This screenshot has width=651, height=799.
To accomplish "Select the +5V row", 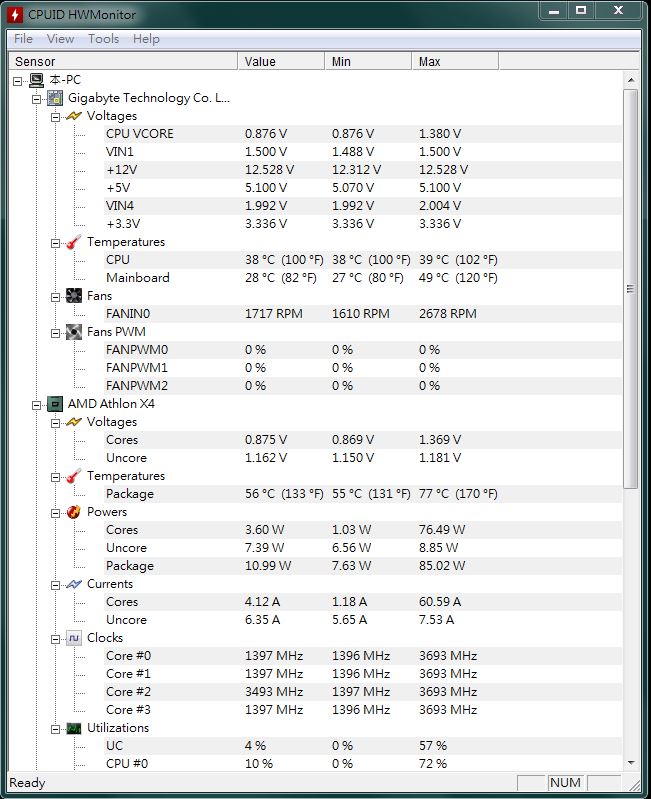I will [x=363, y=188].
